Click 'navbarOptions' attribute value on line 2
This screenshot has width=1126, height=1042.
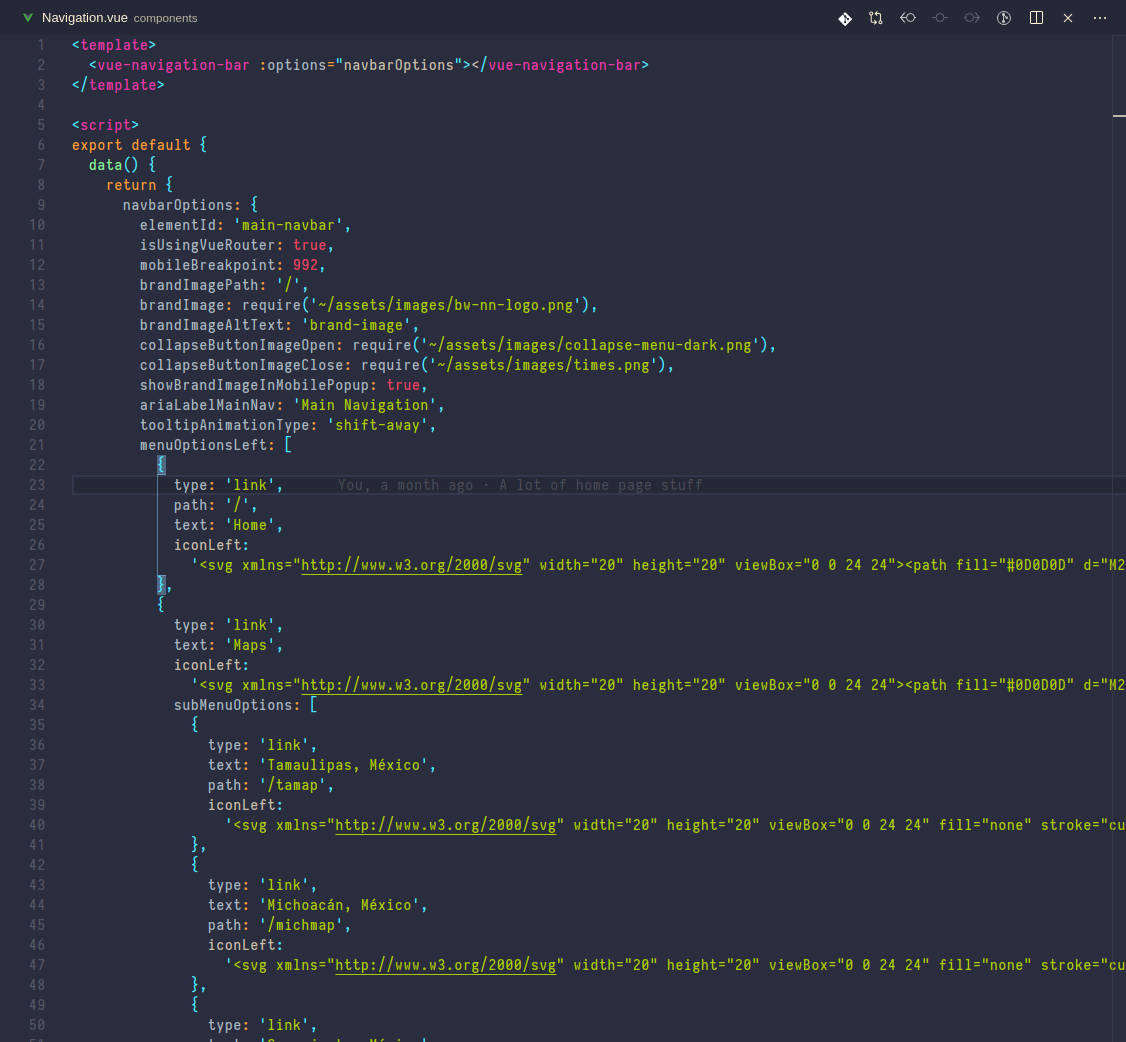399,65
